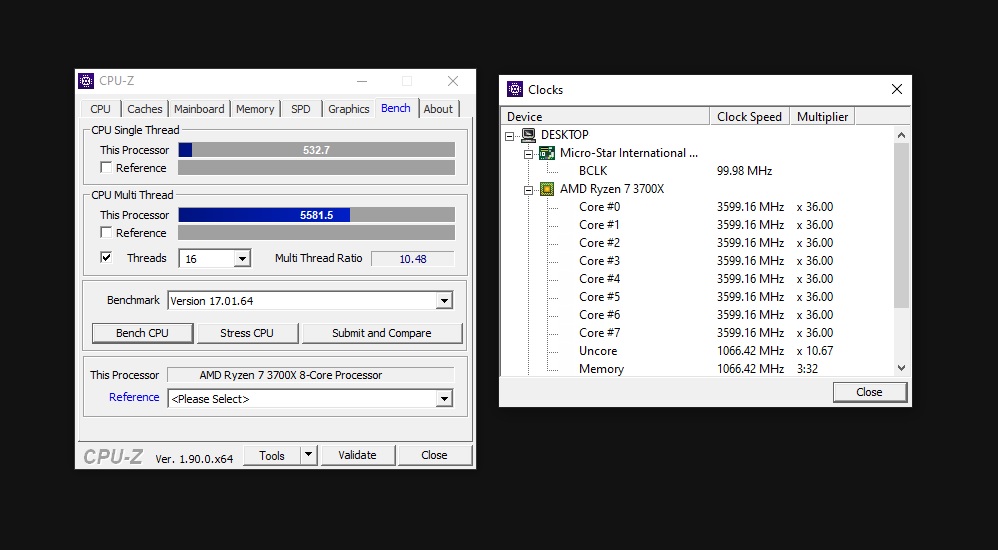998x550 pixels.
Task: Click the This Processor name field
Action: (311, 375)
